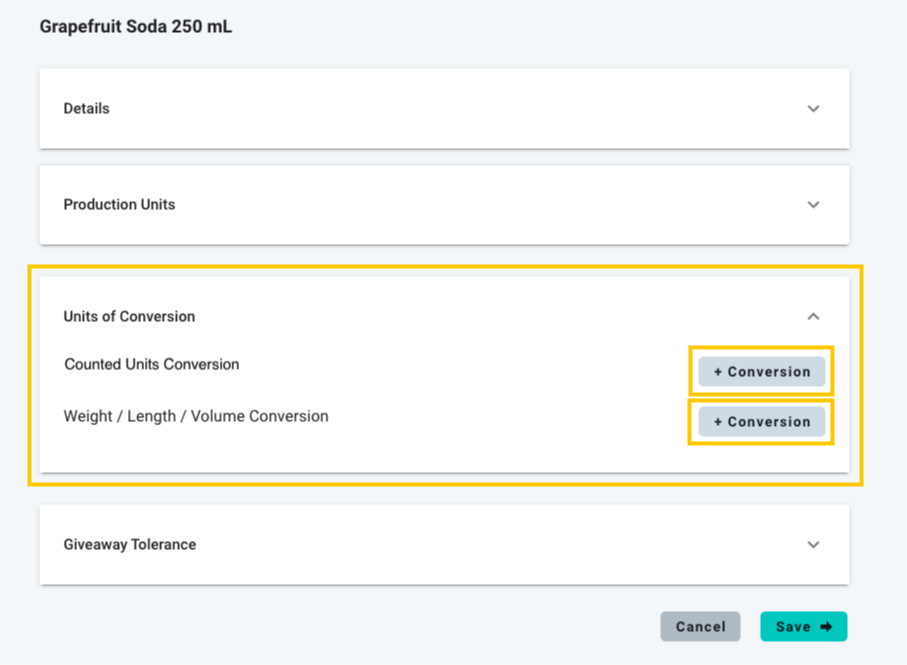Expand the Production Units chevron

click(x=813, y=204)
